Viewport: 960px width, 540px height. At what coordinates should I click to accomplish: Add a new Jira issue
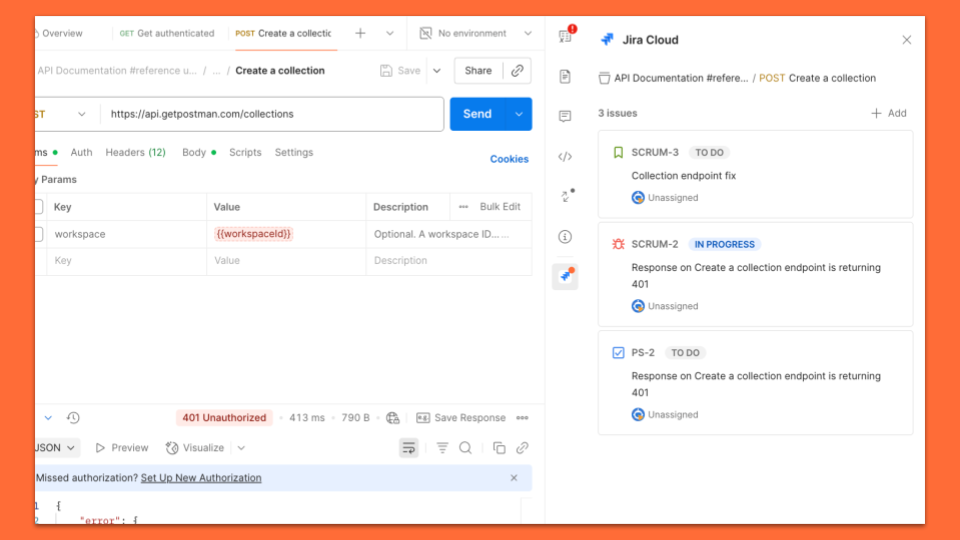pos(888,113)
